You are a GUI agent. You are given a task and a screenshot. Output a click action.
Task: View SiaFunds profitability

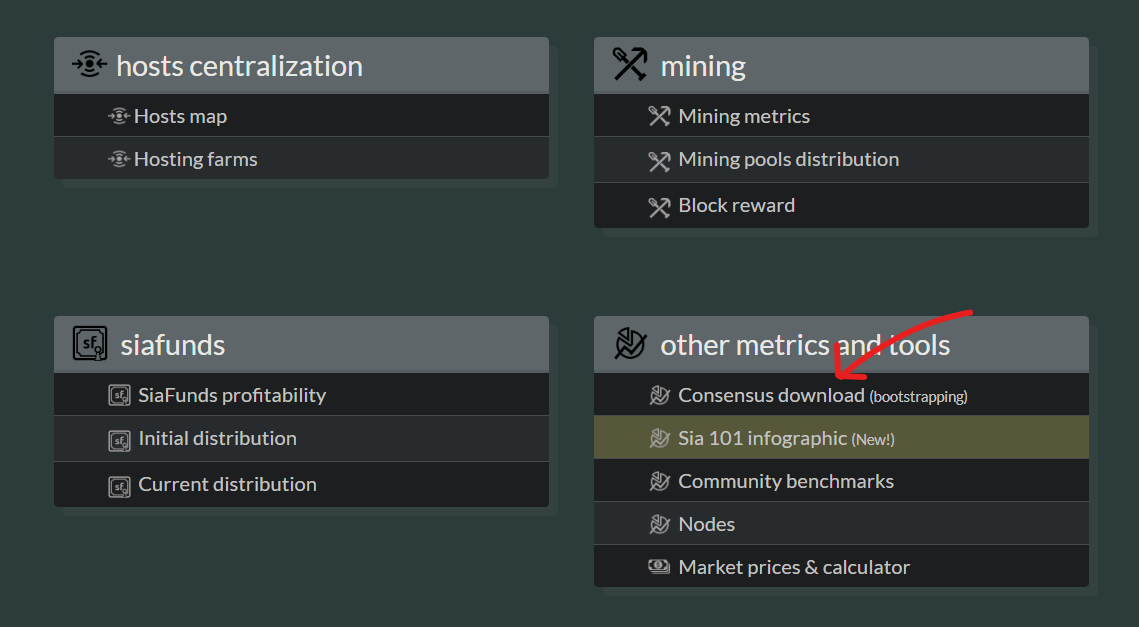pyautogui.click(x=301, y=395)
